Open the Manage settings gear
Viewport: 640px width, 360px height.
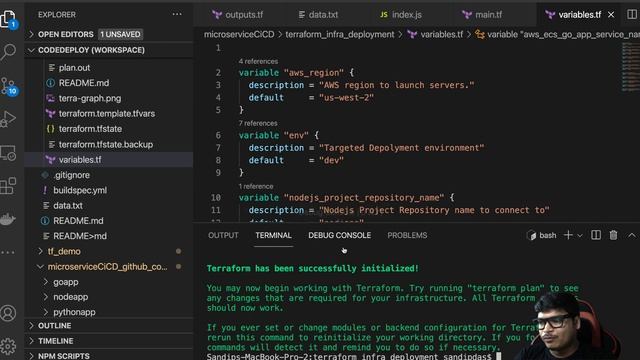pyautogui.click(x=8, y=347)
